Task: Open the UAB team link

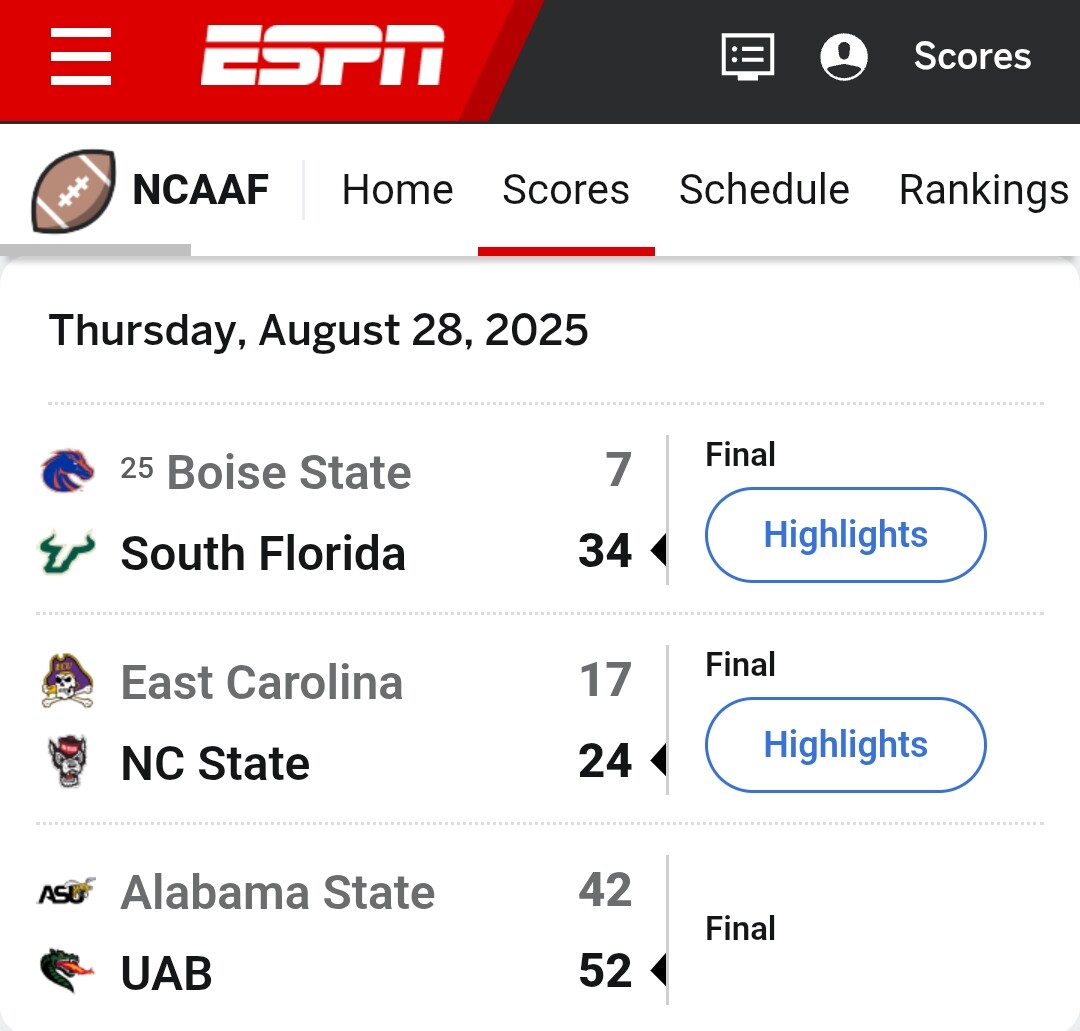Action: tap(166, 973)
